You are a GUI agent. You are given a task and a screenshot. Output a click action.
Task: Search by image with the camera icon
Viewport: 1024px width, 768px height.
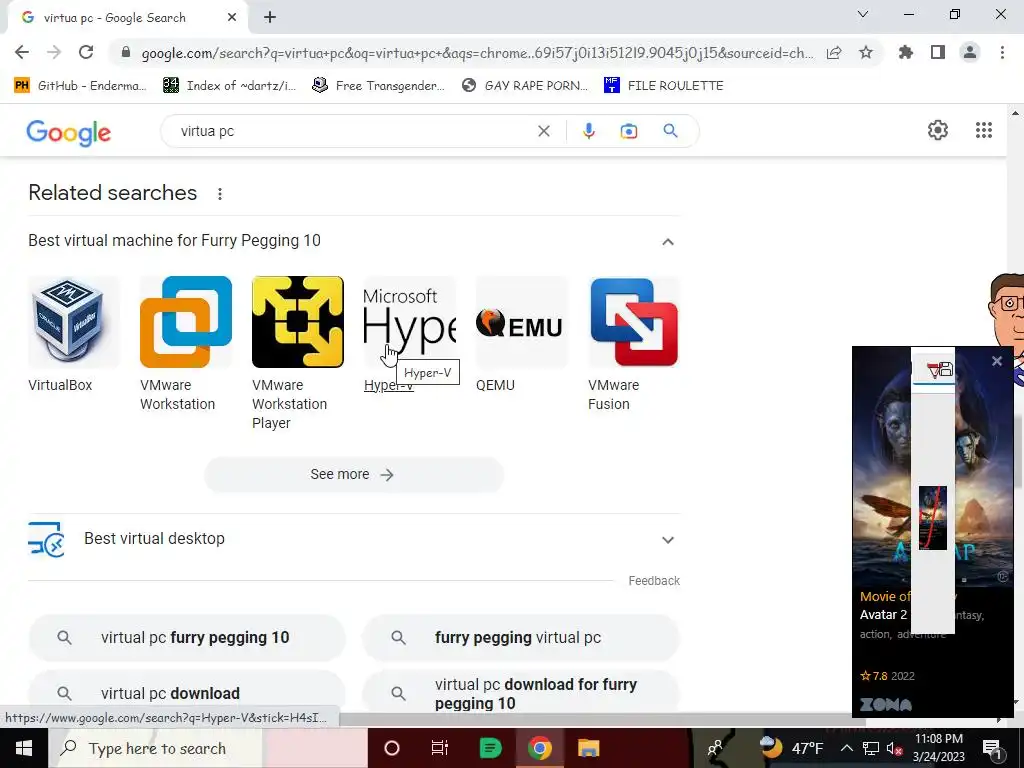[628, 131]
